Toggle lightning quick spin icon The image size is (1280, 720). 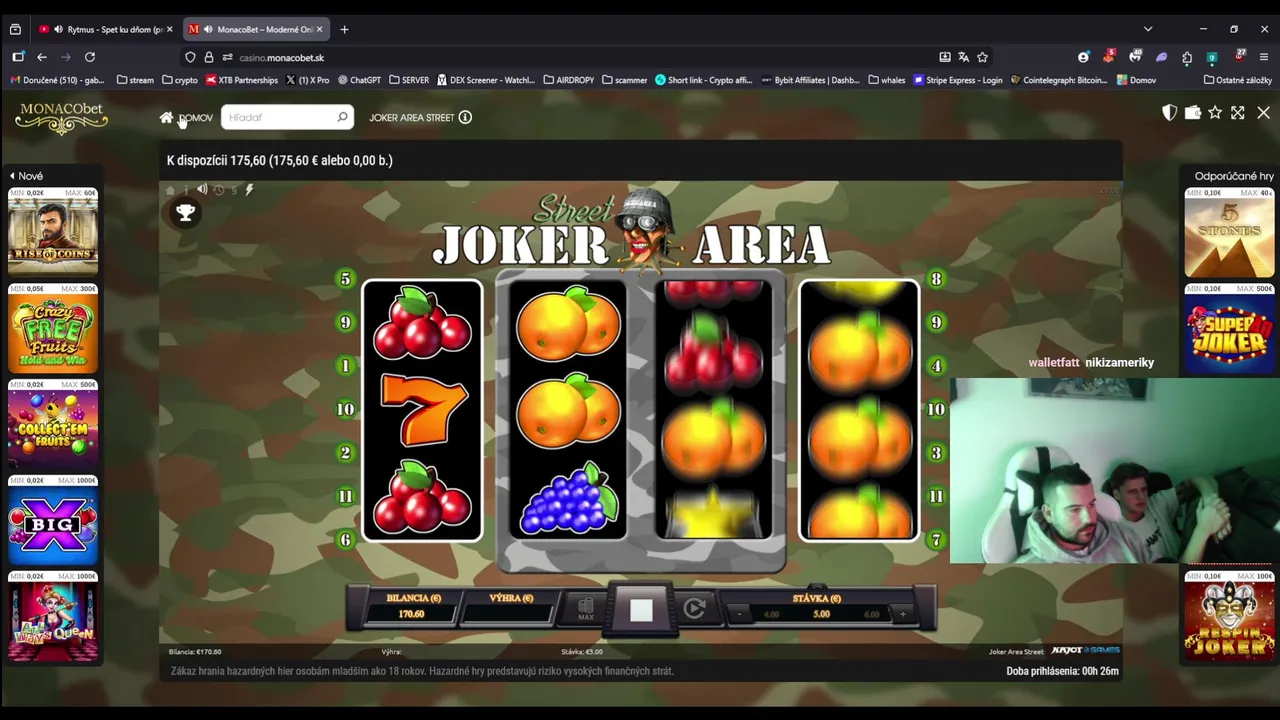click(250, 190)
